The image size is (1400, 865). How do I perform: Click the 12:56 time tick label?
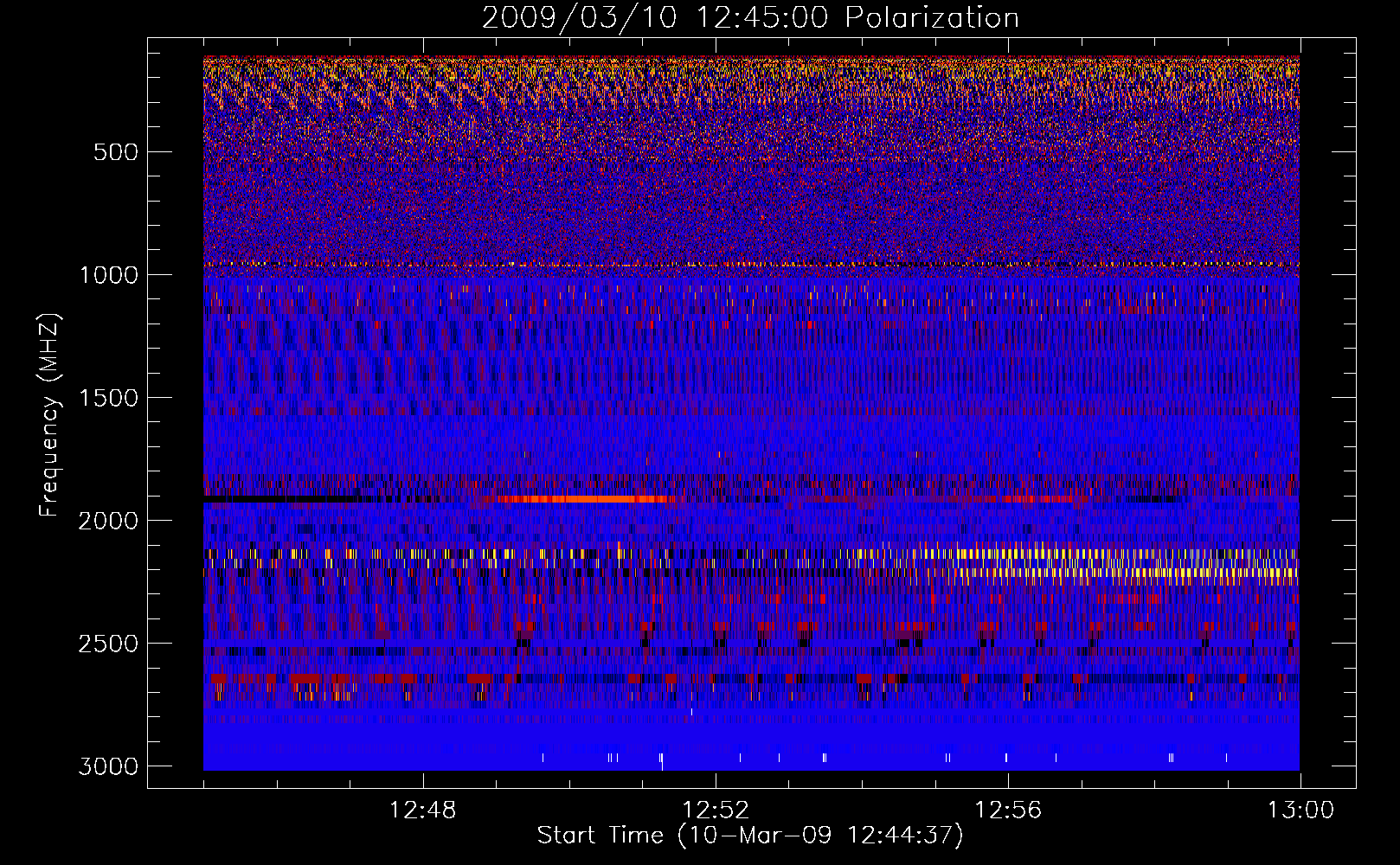point(1008,811)
